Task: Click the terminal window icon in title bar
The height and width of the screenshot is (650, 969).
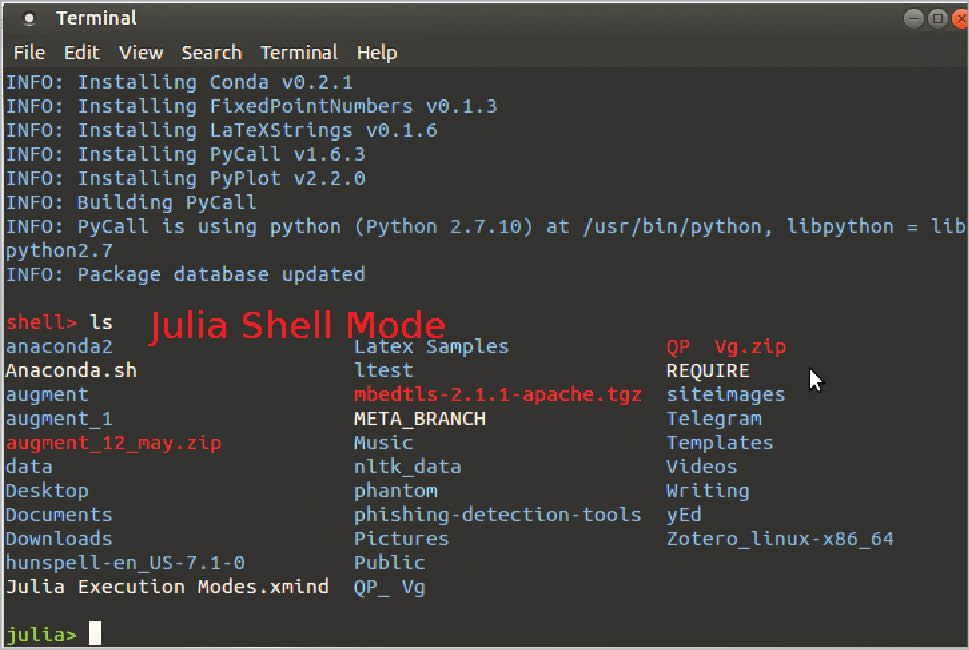Action: coord(28,19)
